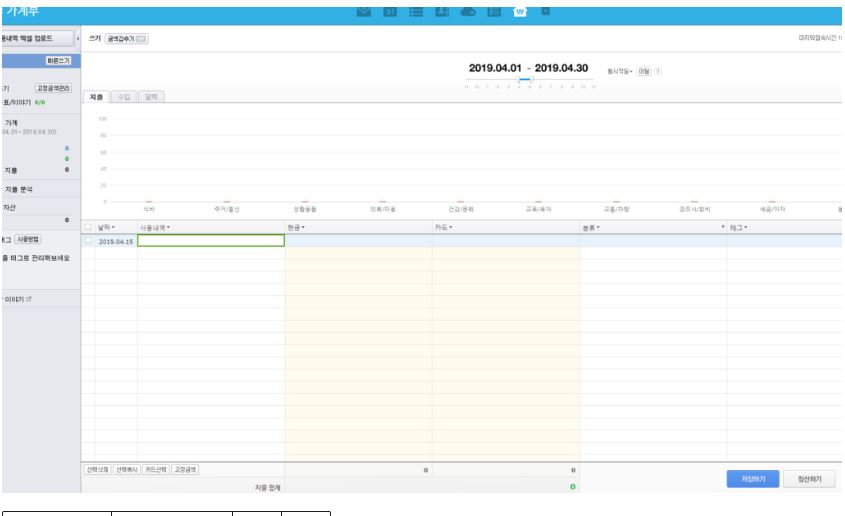Click the 고정금액 button below table

tap(185, 470)
